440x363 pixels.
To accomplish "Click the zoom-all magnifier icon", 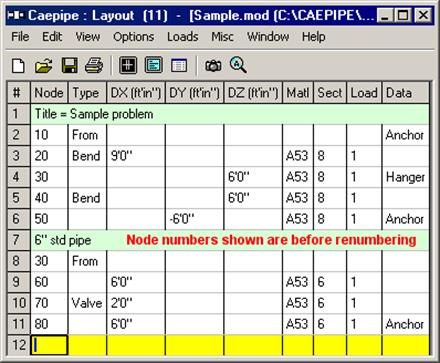I will point(238,65).
